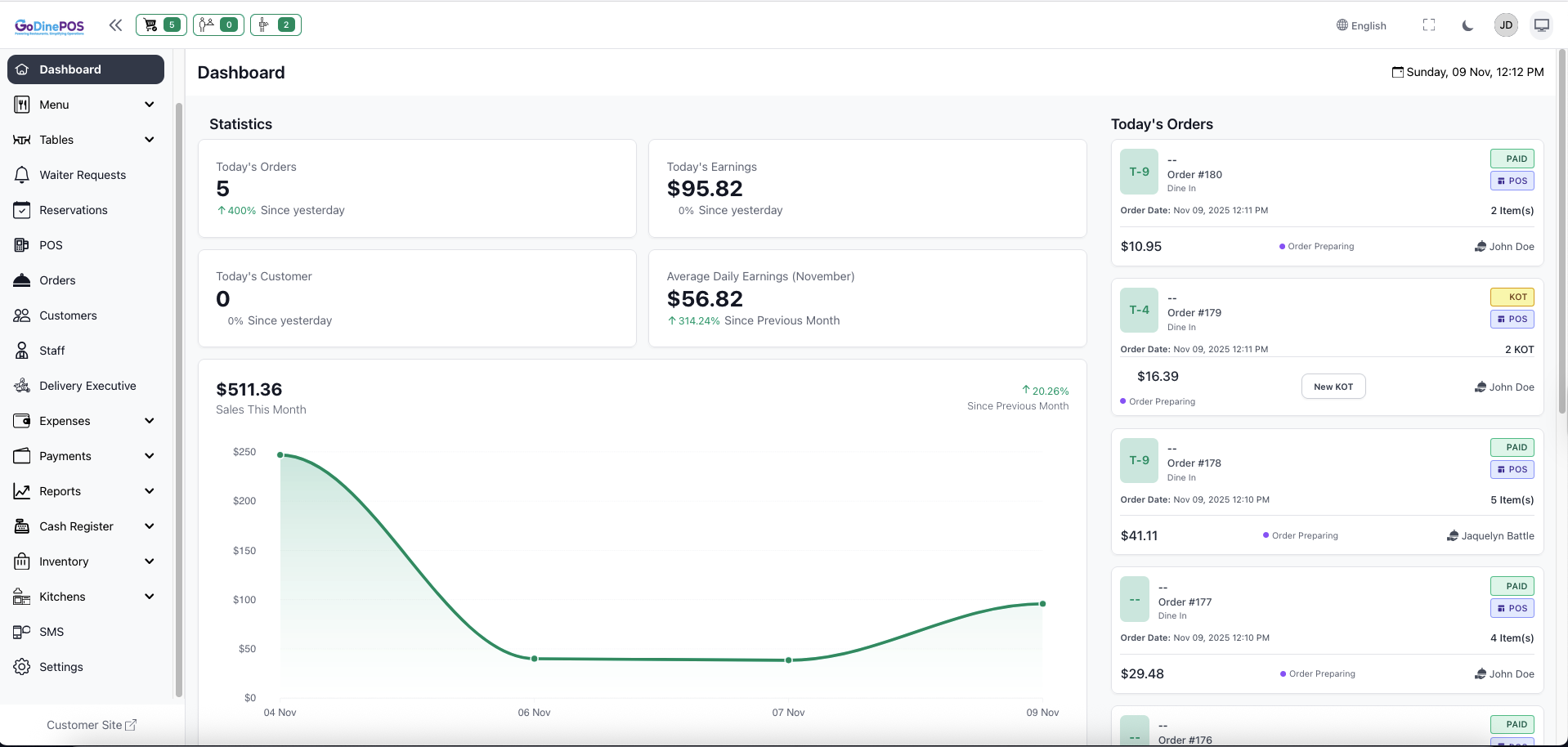Viewport: 1568px width, 747px height.
Task: Change language from English
Action: (x=1361, y=25)
